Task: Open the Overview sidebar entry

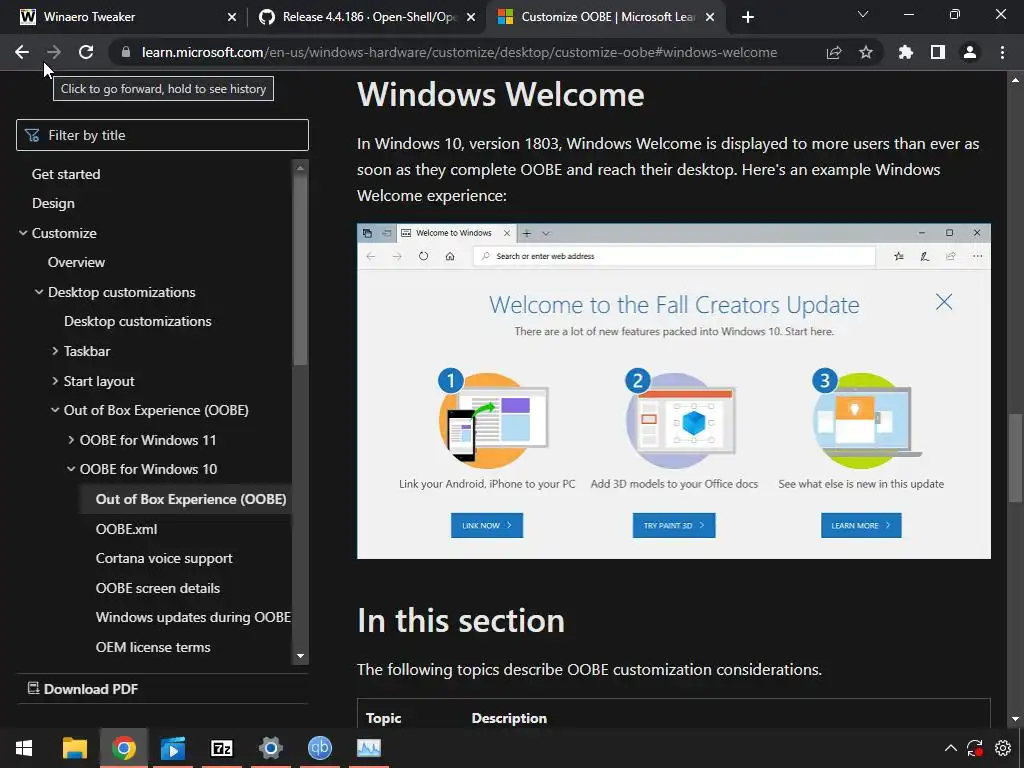Action: [76, 262]
